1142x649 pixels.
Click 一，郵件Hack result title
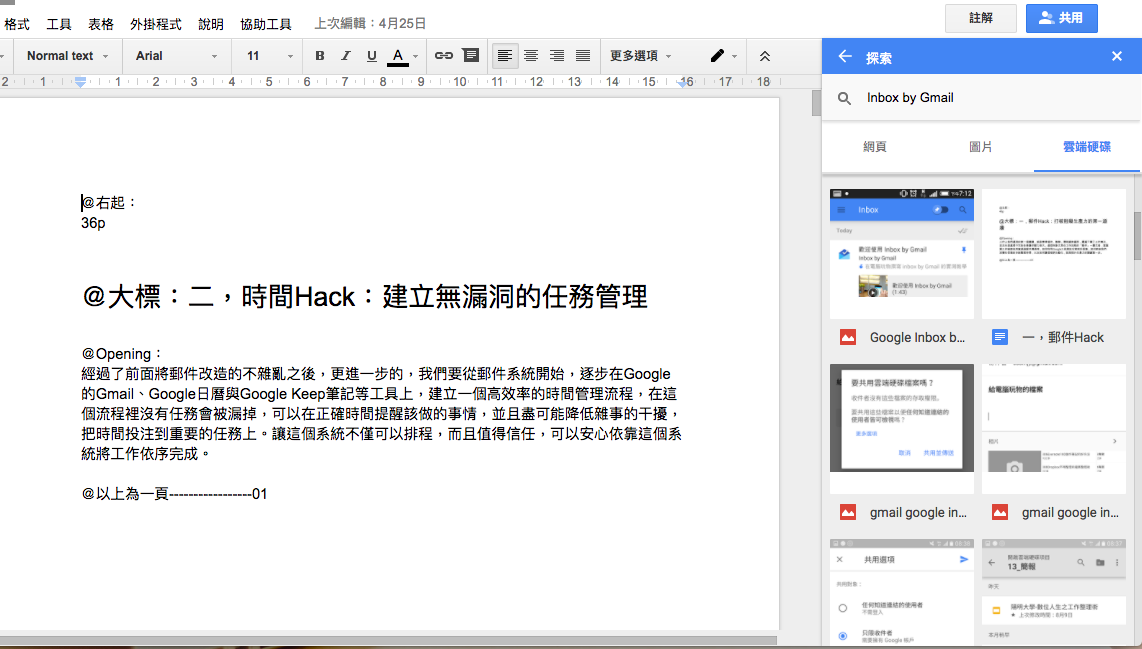(x=1063, y=337)
